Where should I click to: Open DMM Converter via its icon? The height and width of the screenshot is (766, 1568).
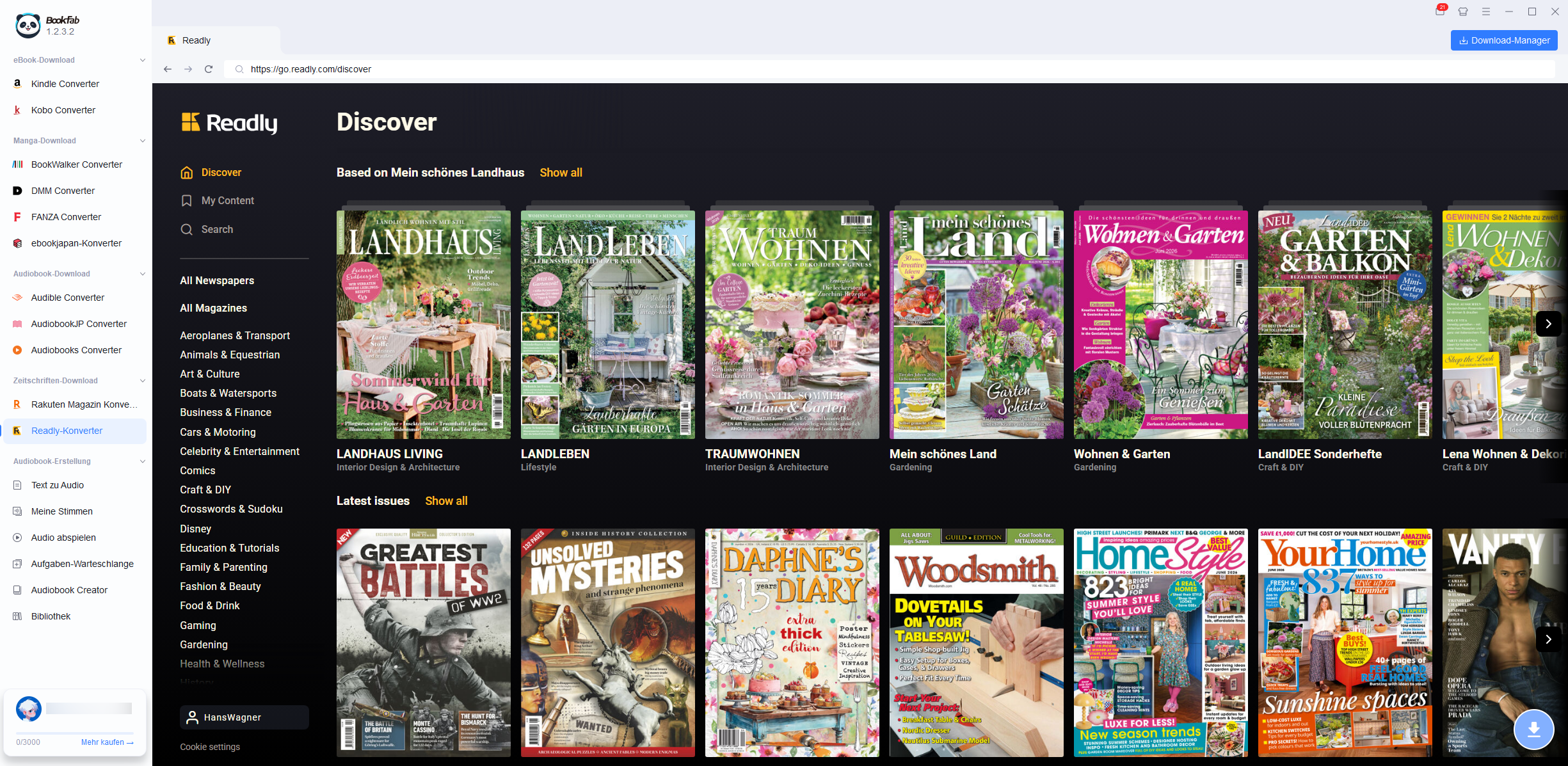pos(17,191)
